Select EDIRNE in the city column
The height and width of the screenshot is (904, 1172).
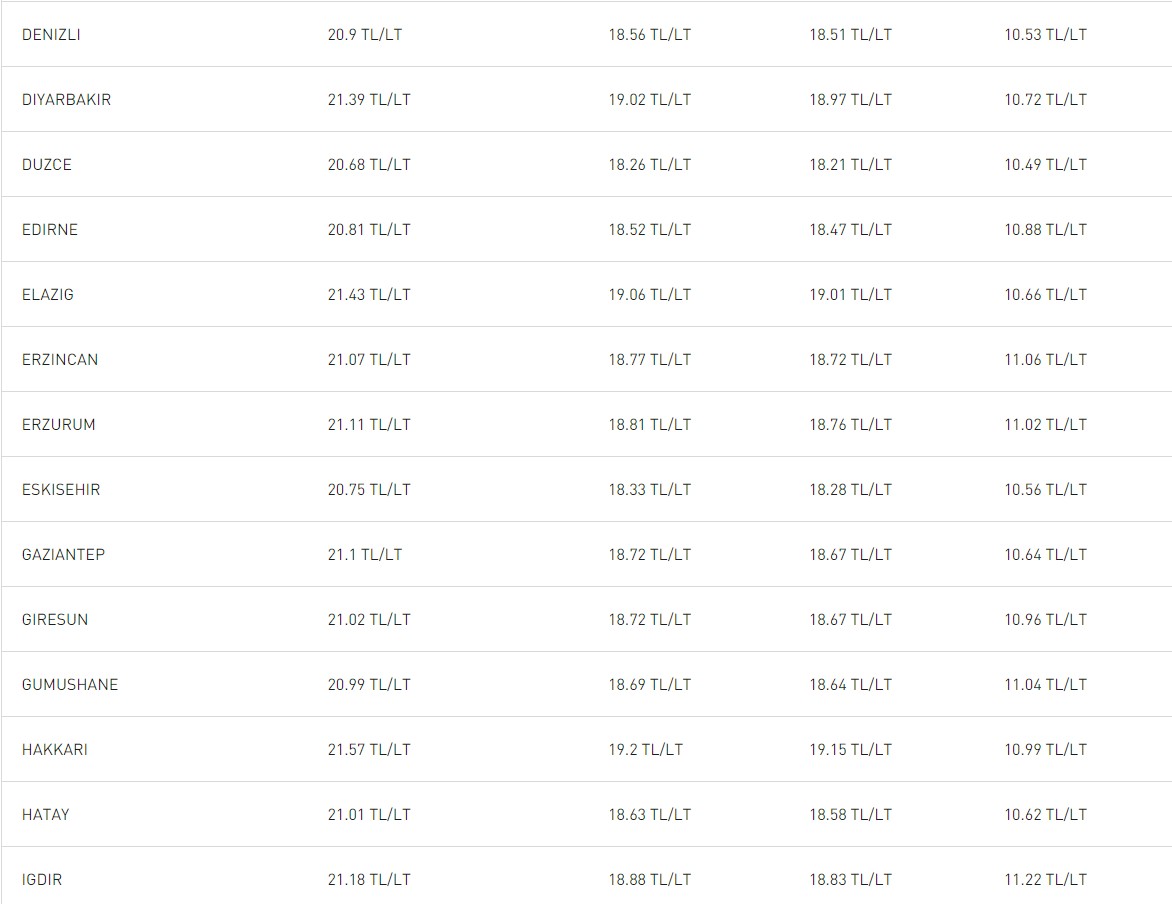tap(50, 230)
